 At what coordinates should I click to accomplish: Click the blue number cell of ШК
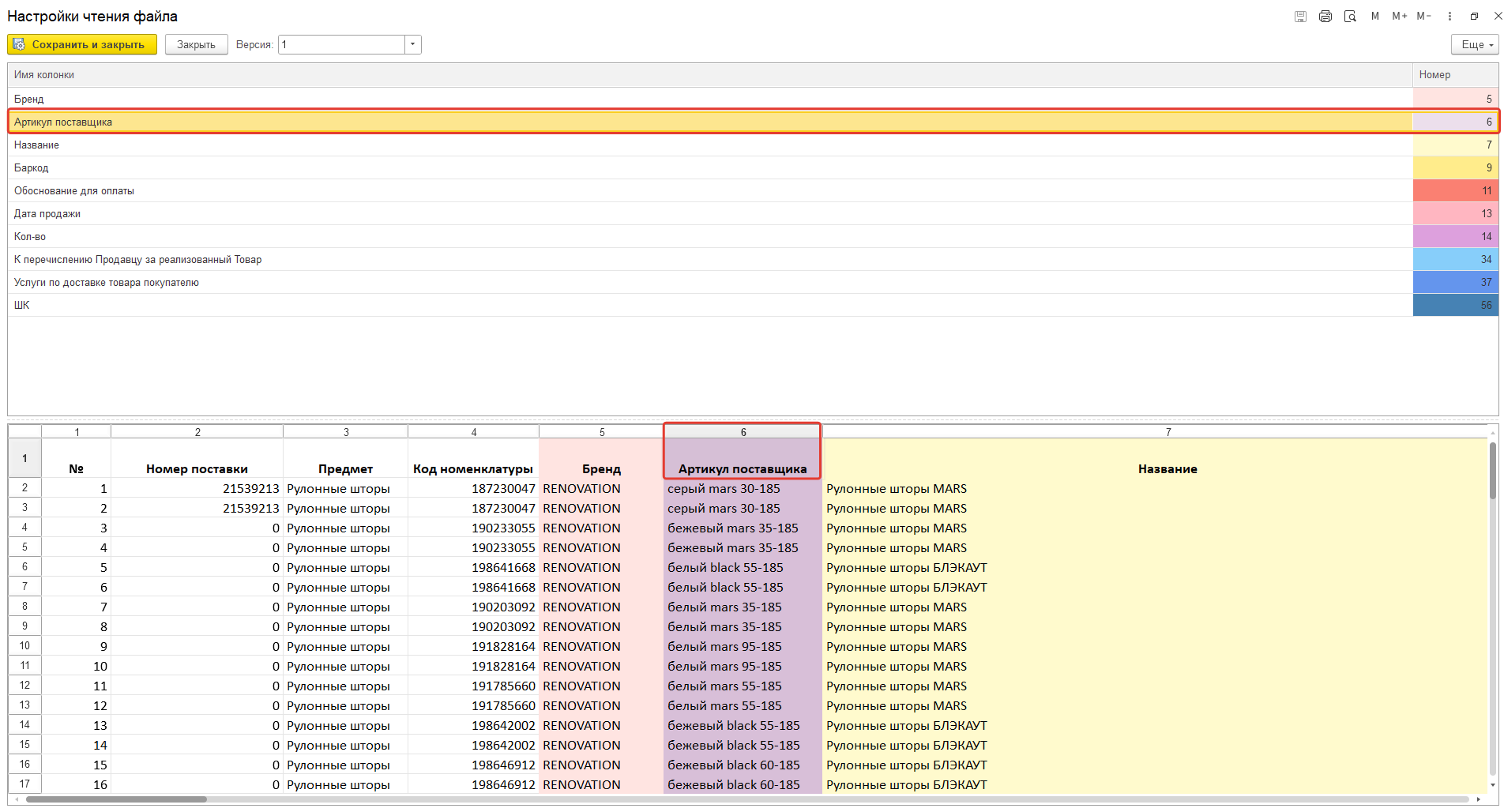1454,305
